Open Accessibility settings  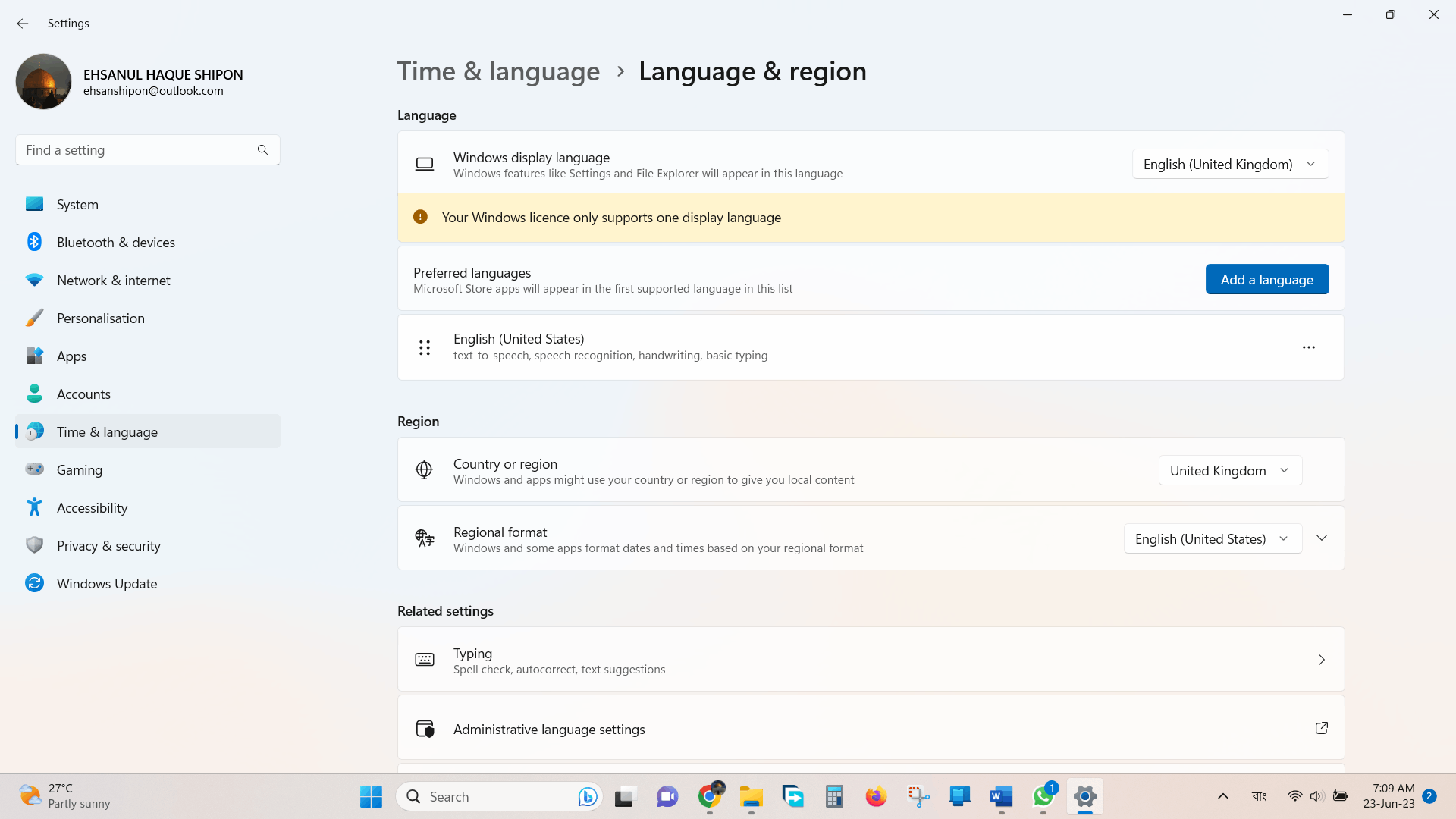tap(148, 508)
